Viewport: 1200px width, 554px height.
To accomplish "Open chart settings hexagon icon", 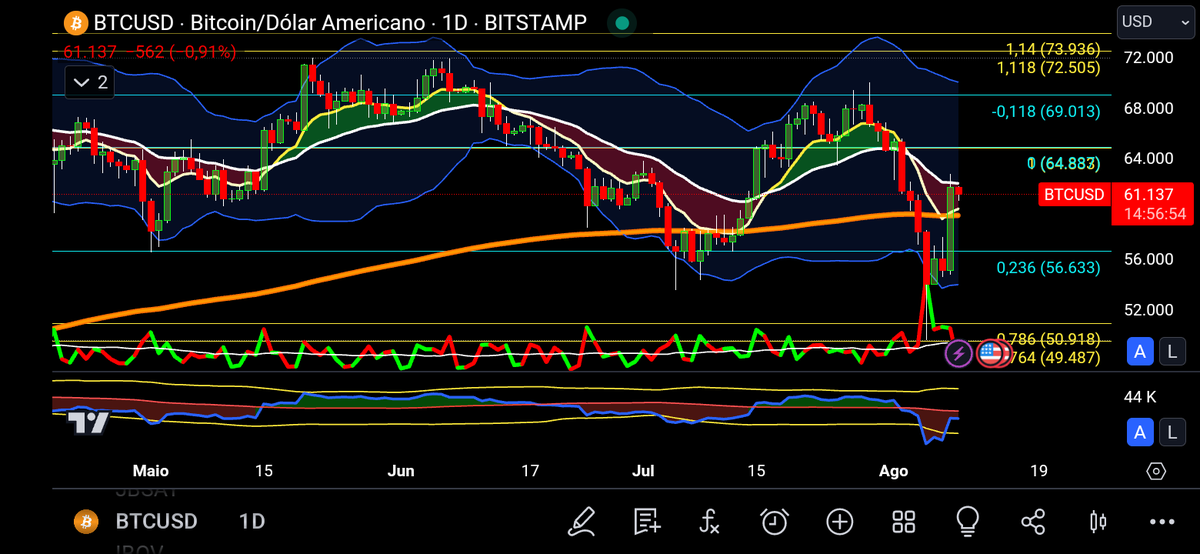I will click(x=1156, y=471).
